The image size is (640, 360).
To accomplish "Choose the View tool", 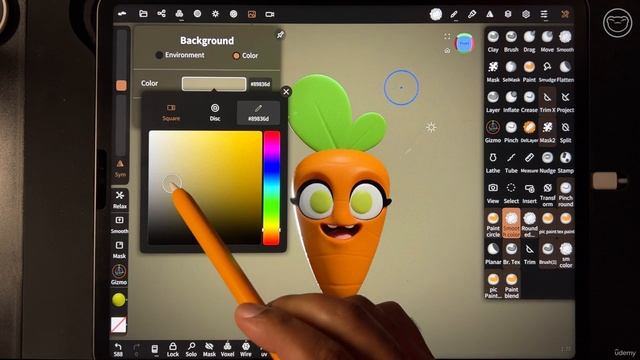I will click(493, 193).
